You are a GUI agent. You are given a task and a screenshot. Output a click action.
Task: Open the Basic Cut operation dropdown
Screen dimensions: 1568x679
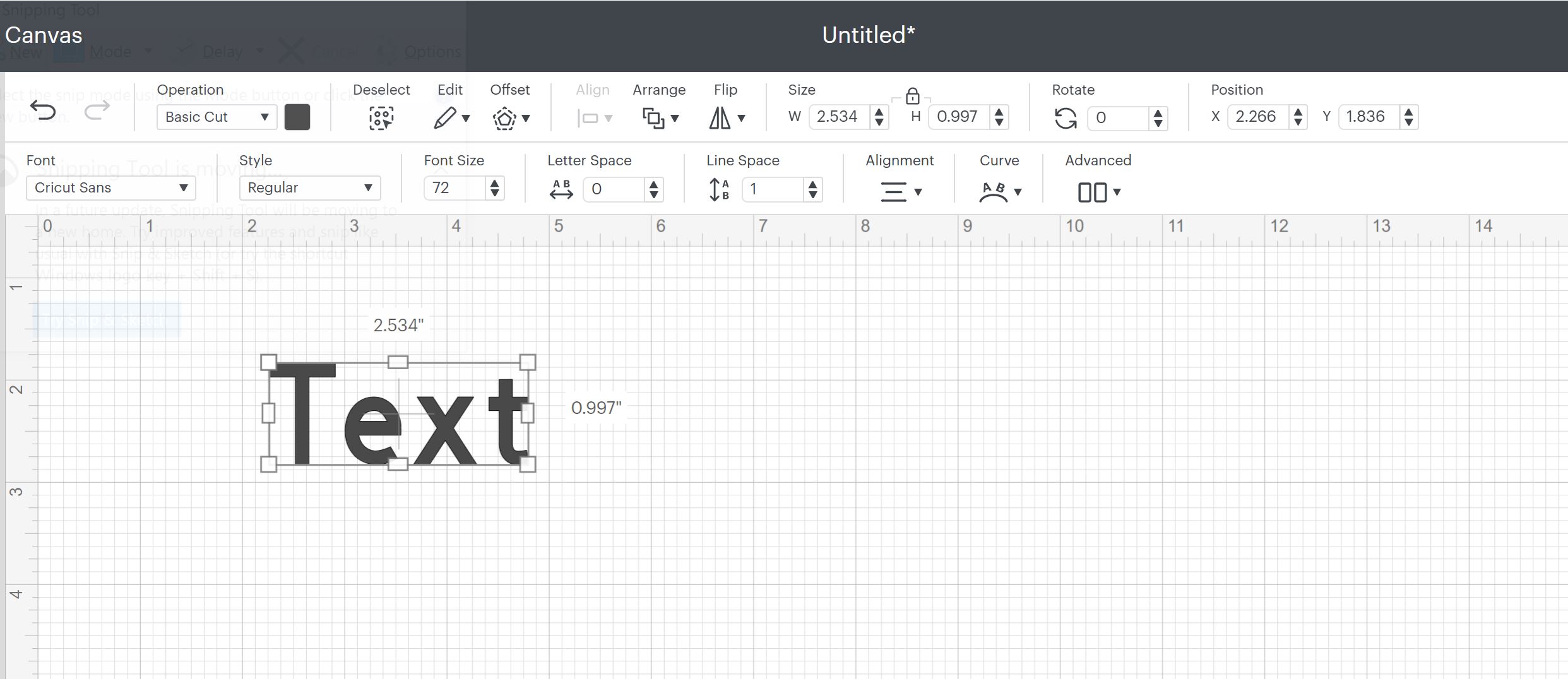tap(217, 117)
